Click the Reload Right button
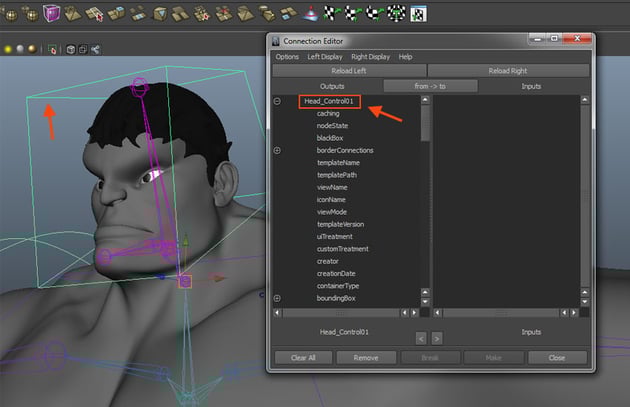Image resolution: width=630 pixels, height=407 pixels. coord(506,71)
